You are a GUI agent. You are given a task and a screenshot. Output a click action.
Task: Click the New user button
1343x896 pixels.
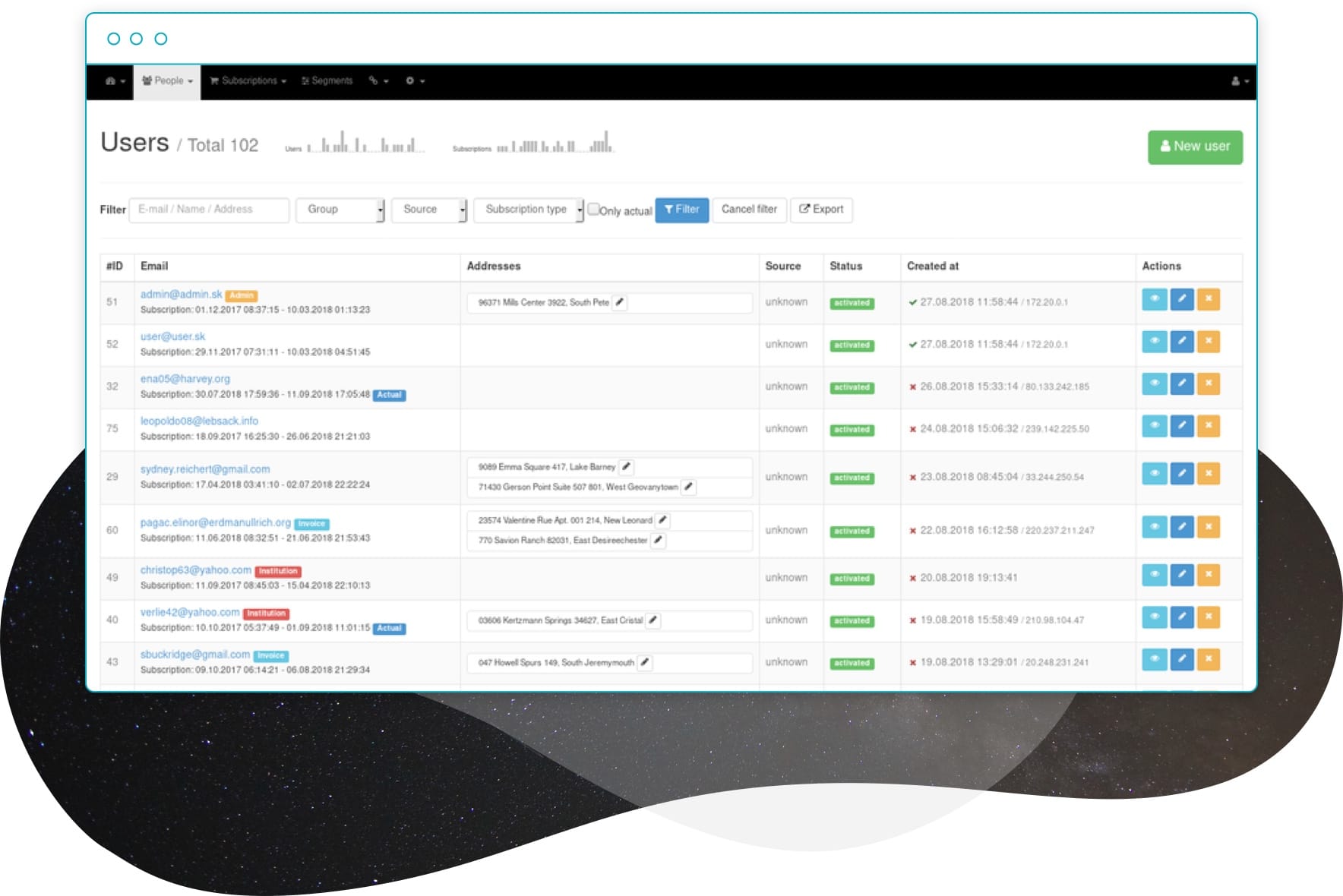[x=1194, y=147]
